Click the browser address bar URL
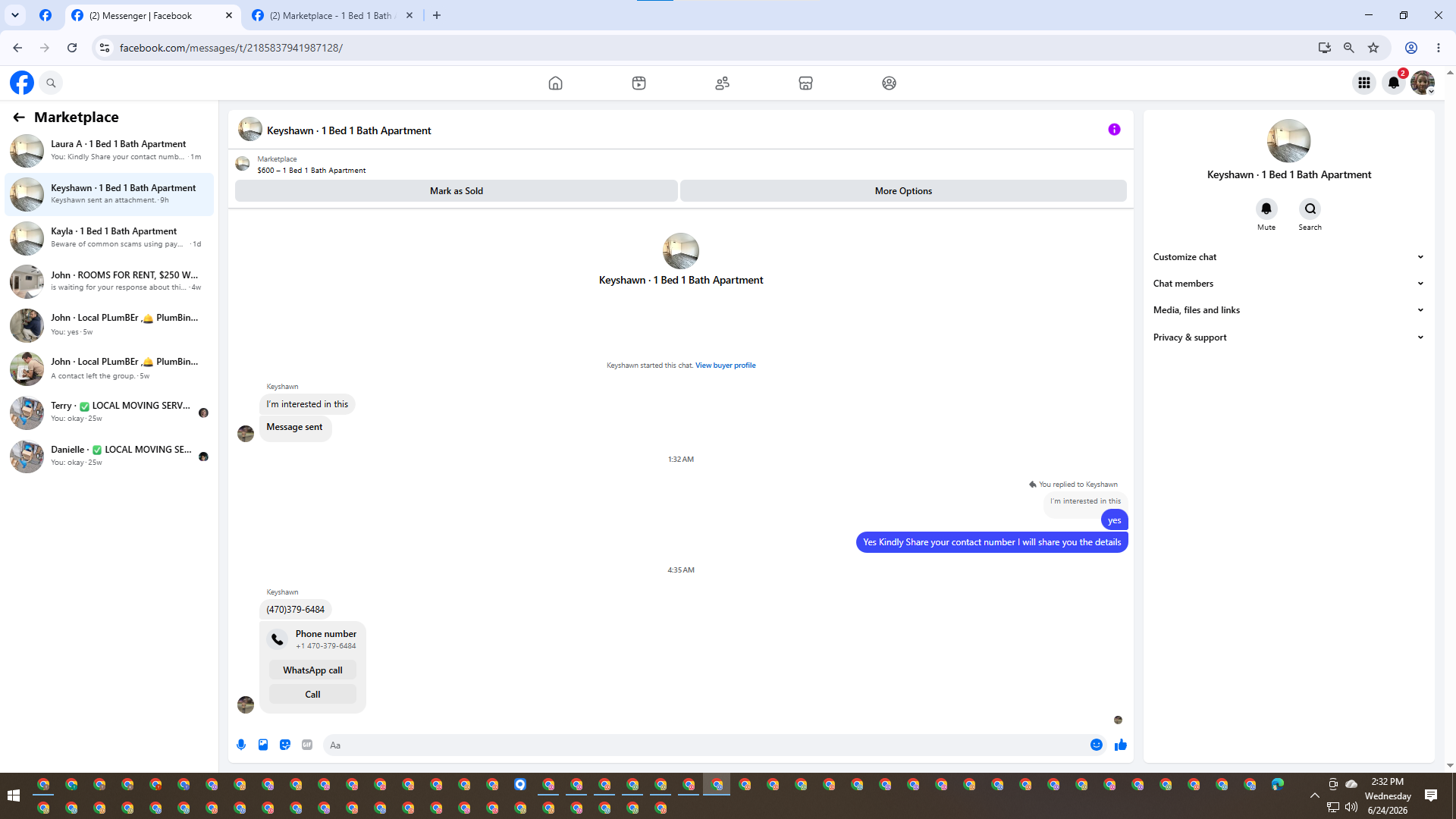1456x819 pixels. point(231,48)
